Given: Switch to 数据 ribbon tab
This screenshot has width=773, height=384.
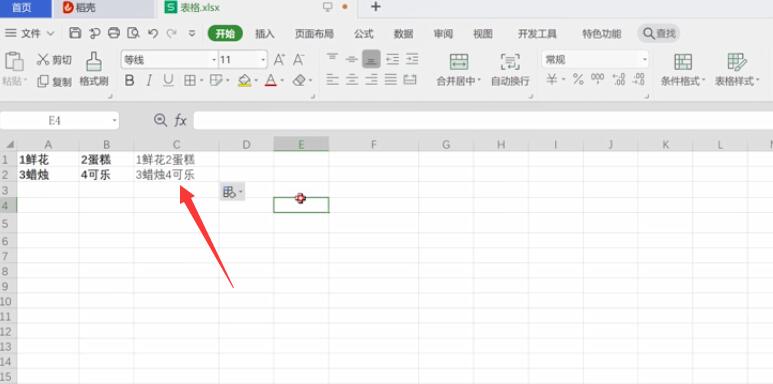Looking at the screenshot, I should click(403, 34).
